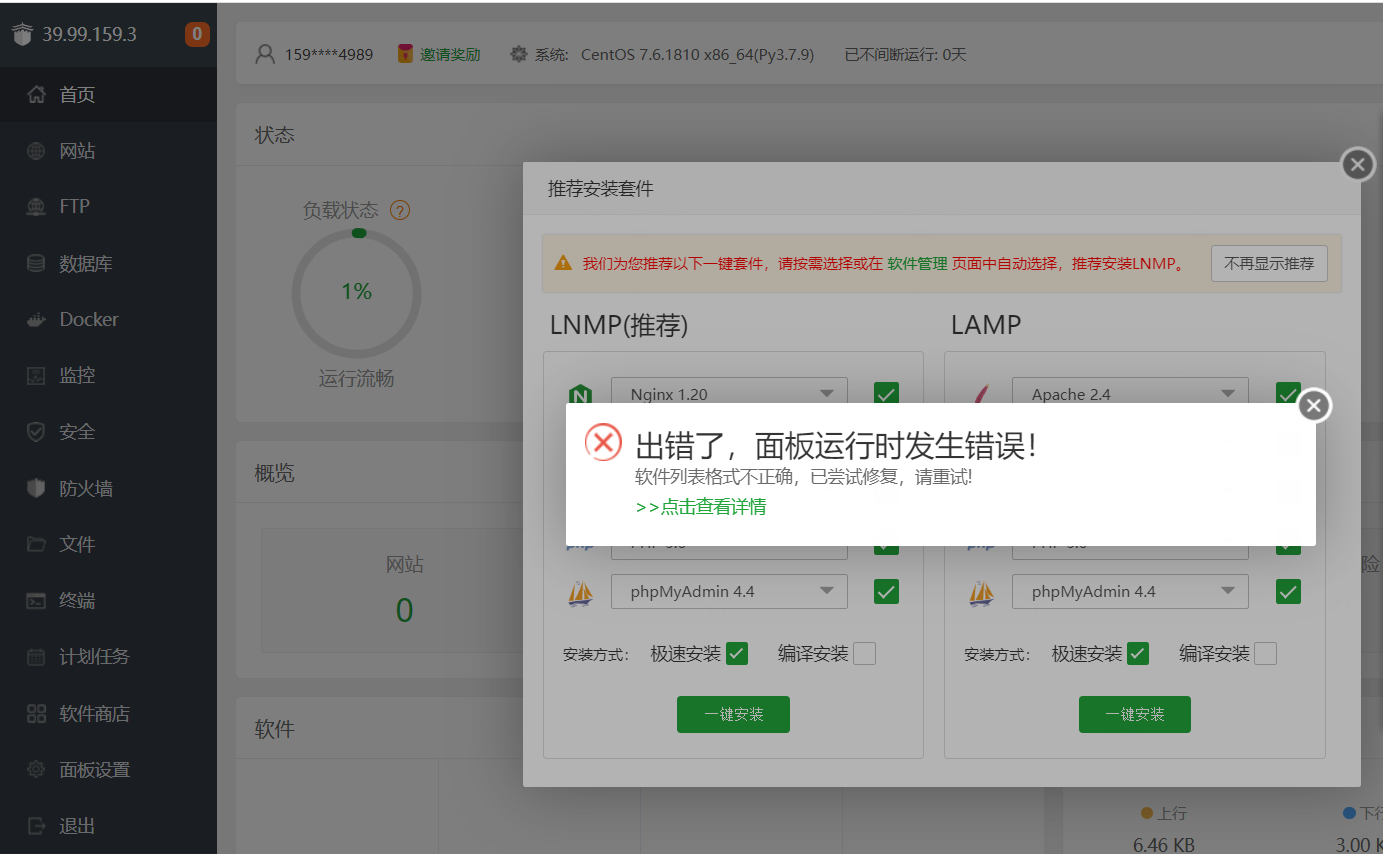1383x854 pixels.
Task: Click the red error X icon
Action: coord(603,442)
